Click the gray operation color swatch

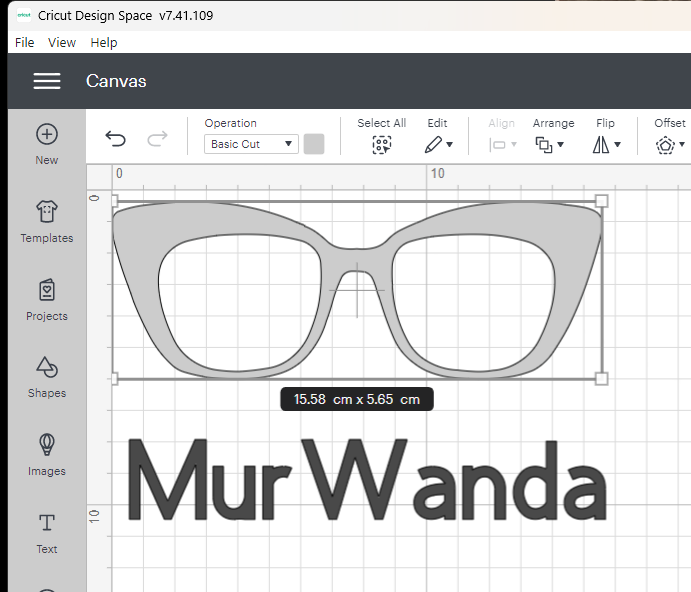click(314, 144)
